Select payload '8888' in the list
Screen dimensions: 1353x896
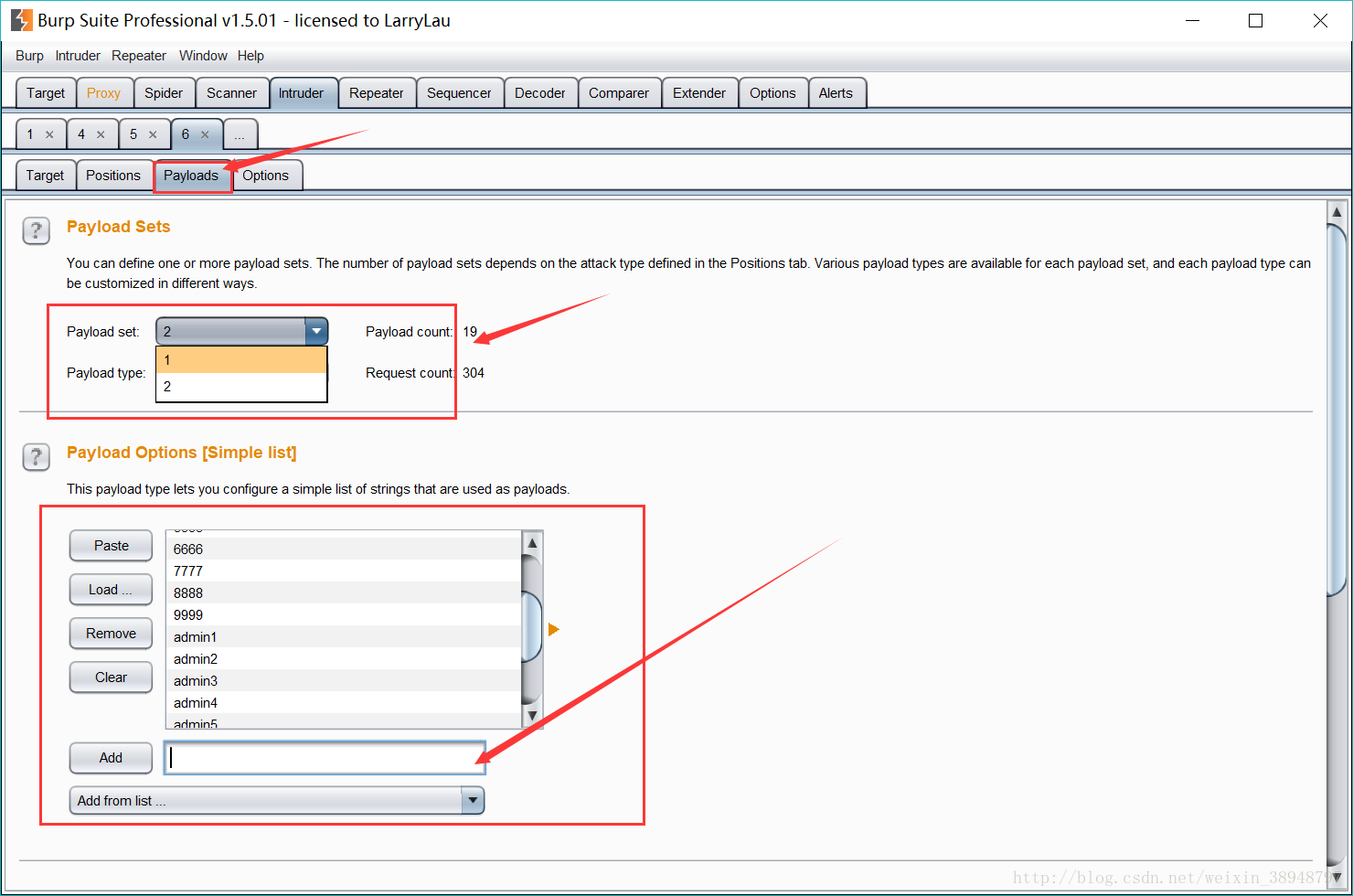pyautogui.click(x=344, y=593)
